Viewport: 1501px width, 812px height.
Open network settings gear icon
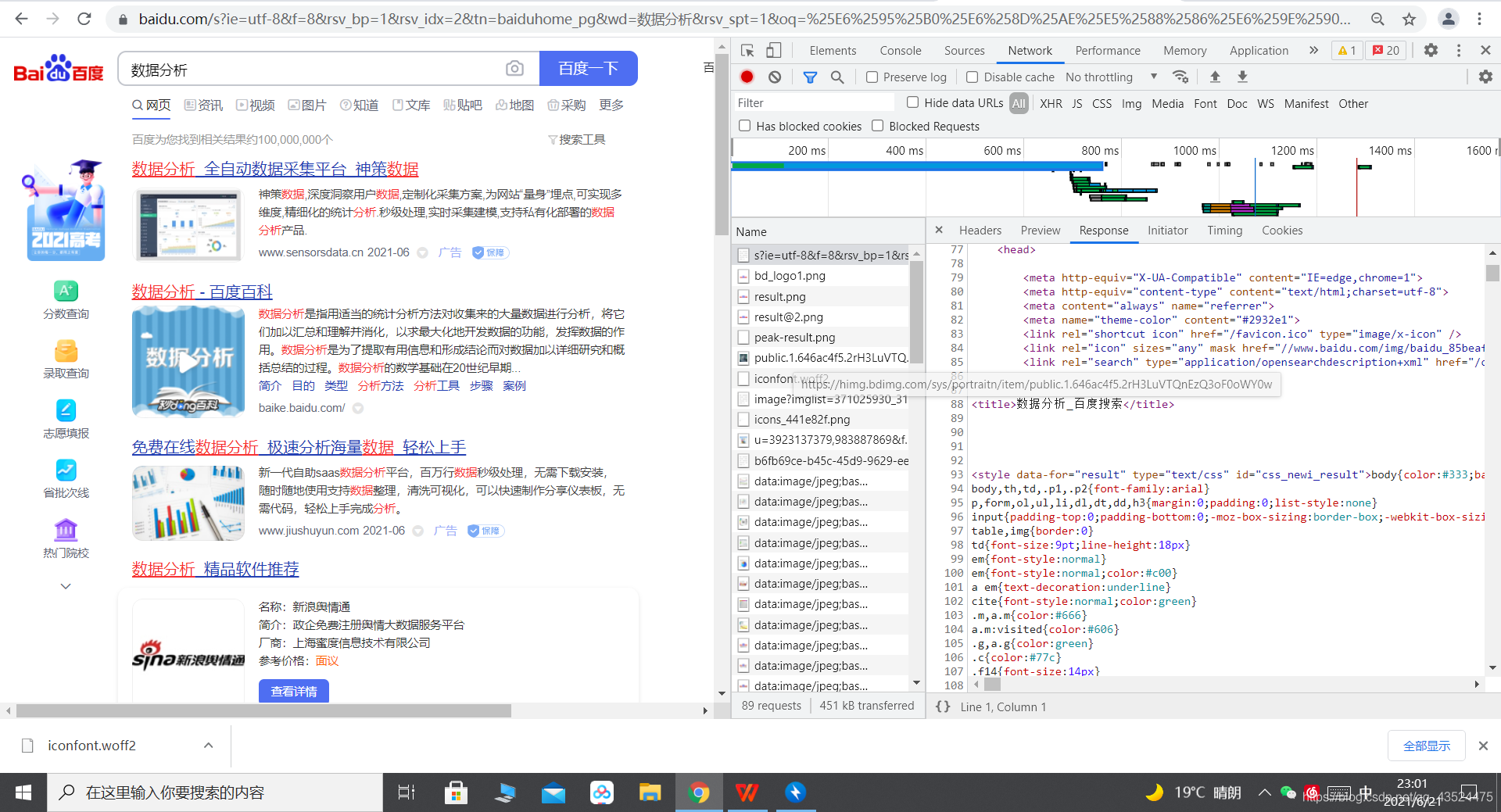(x=1485, y=77)
